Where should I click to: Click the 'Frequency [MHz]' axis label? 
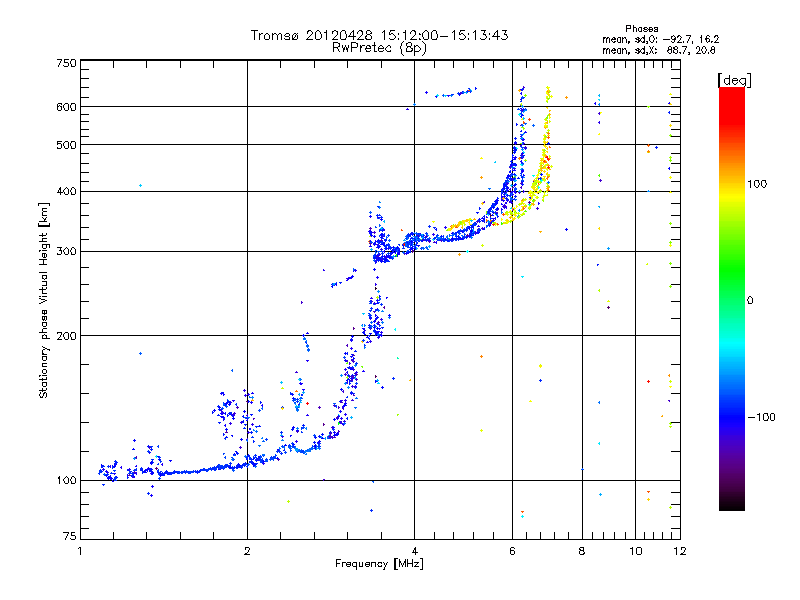pyautogui.click(x=379, y=564)
